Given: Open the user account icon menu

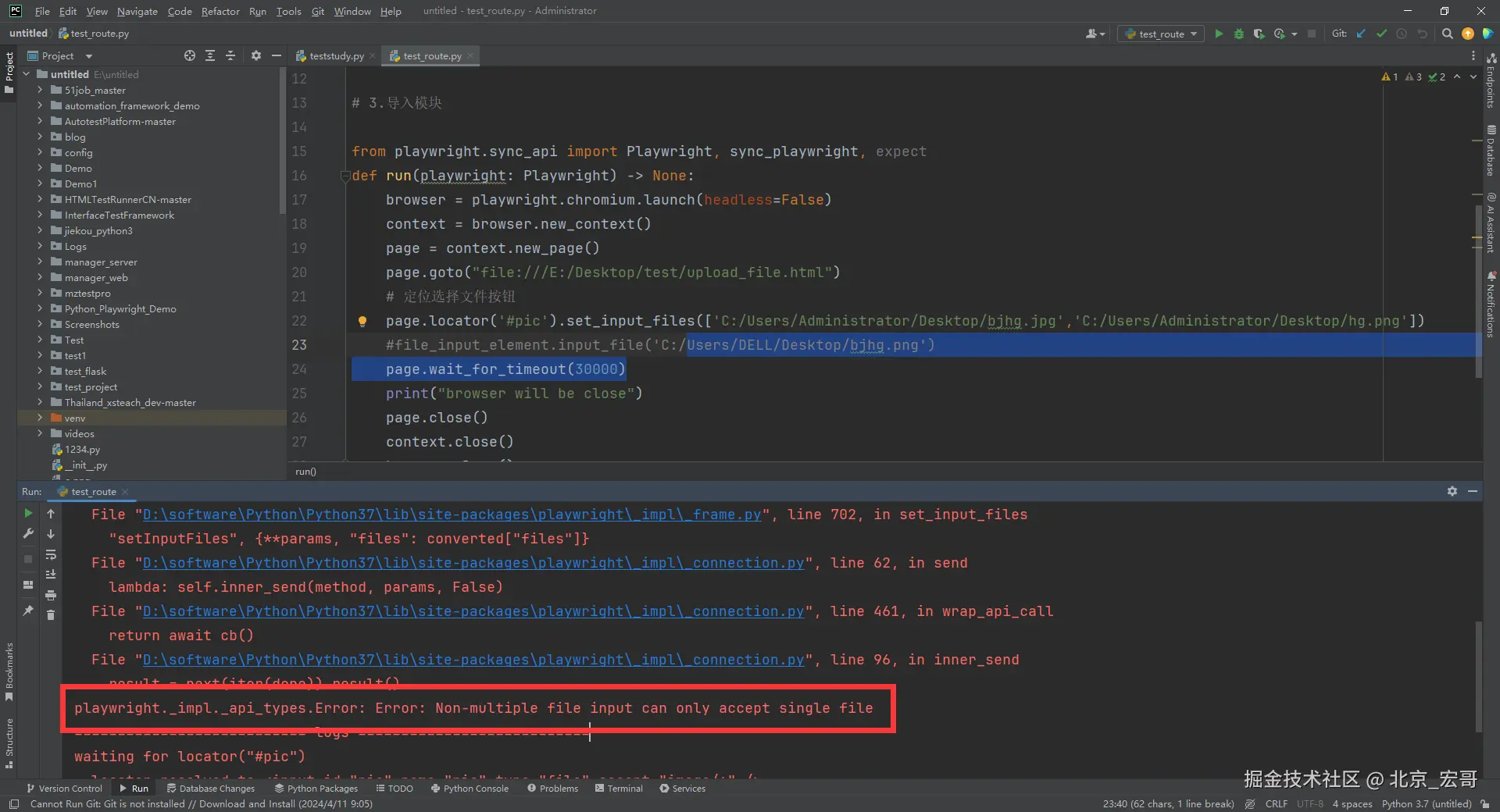Looking at the screenshot, I should coord(1095,34).
